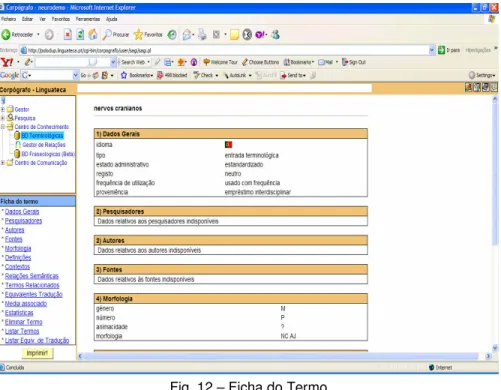Open the Pesquisadores link
This screenshot has height=390, width=501.
[x=23, y=221]
